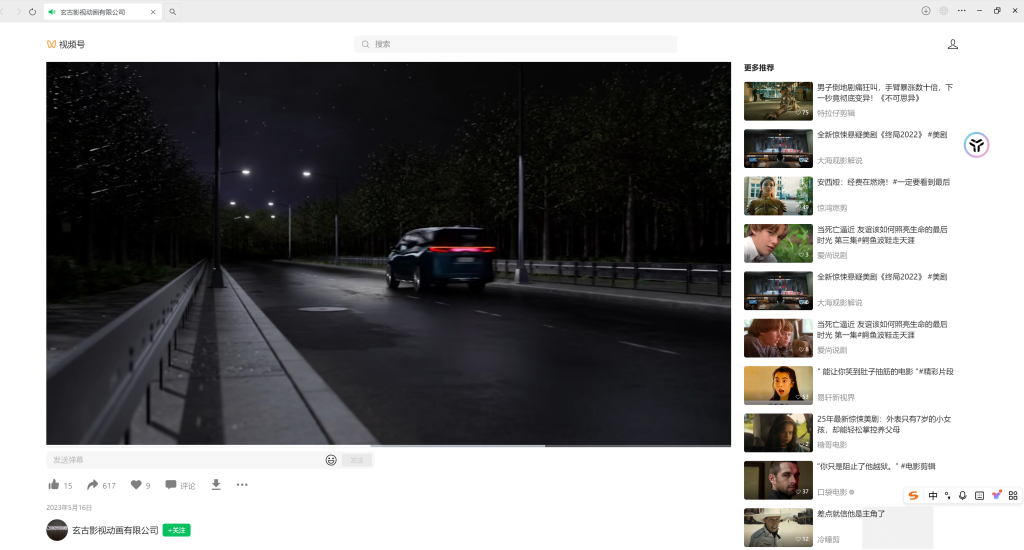The image size is (1024, 550).
Task: Click the 更多推荐 section heading
Action: tap(759, 68)
